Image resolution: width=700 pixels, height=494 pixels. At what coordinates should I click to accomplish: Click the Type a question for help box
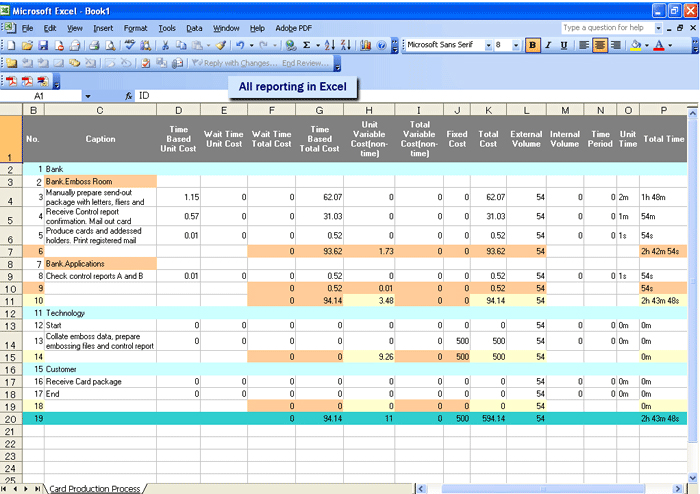(x=608, y=28)
